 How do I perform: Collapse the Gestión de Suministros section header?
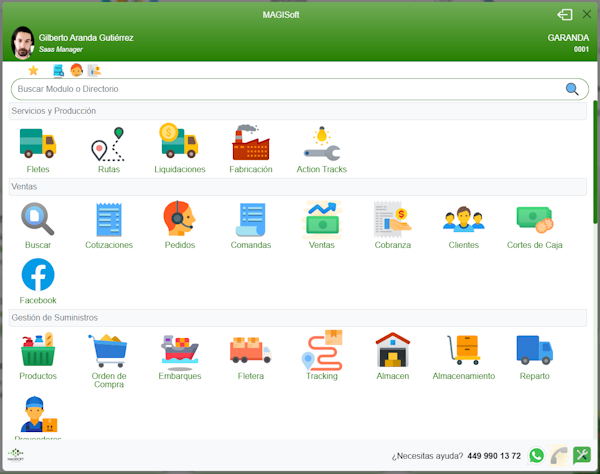(297, 317)
